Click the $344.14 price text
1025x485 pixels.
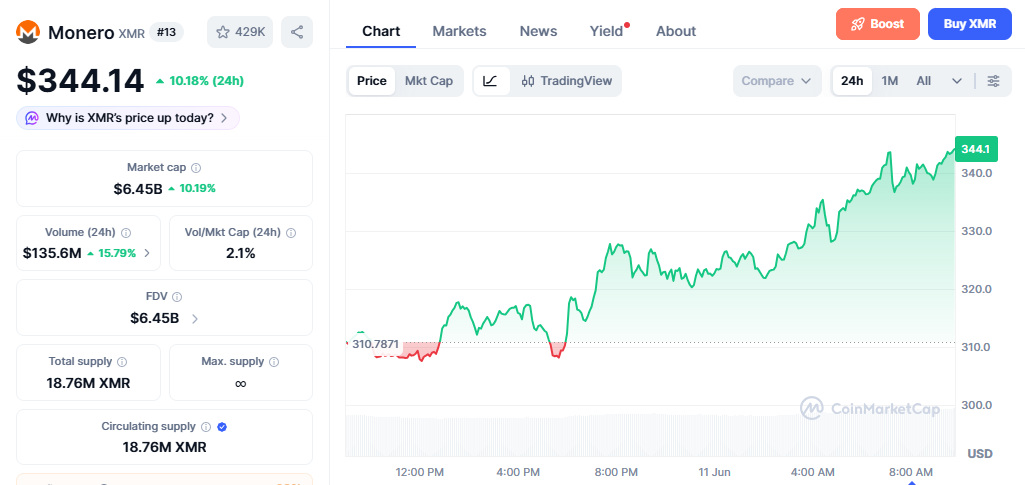(x=80, y=81)
